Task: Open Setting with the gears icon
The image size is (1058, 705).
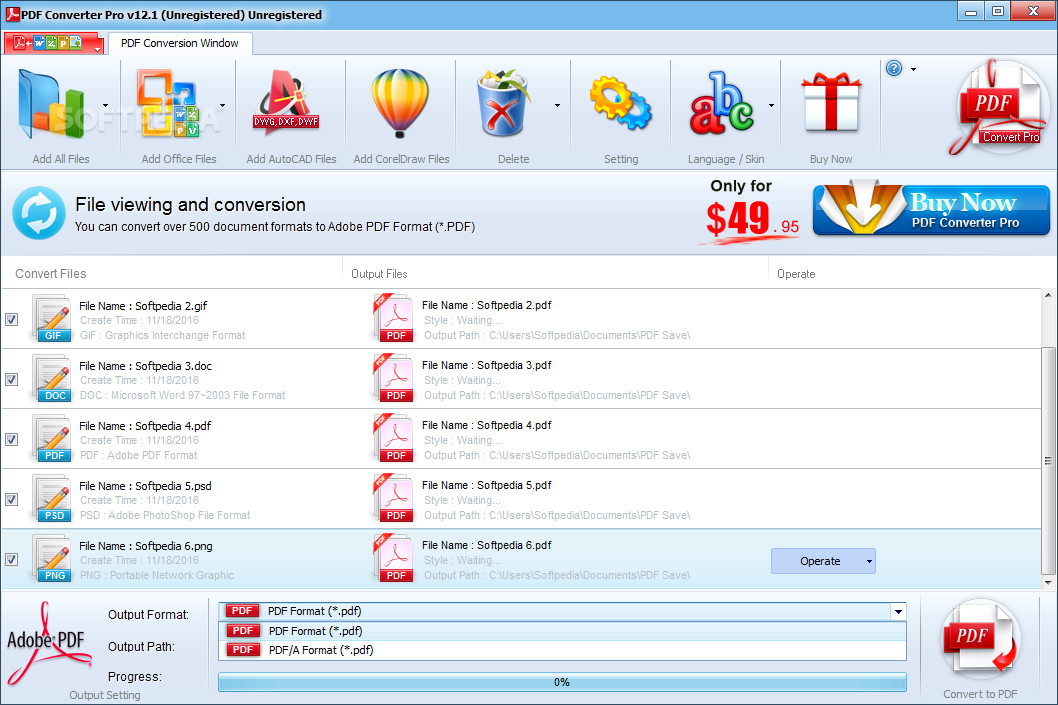Action: pyautogui.click(x=621, y=103)
